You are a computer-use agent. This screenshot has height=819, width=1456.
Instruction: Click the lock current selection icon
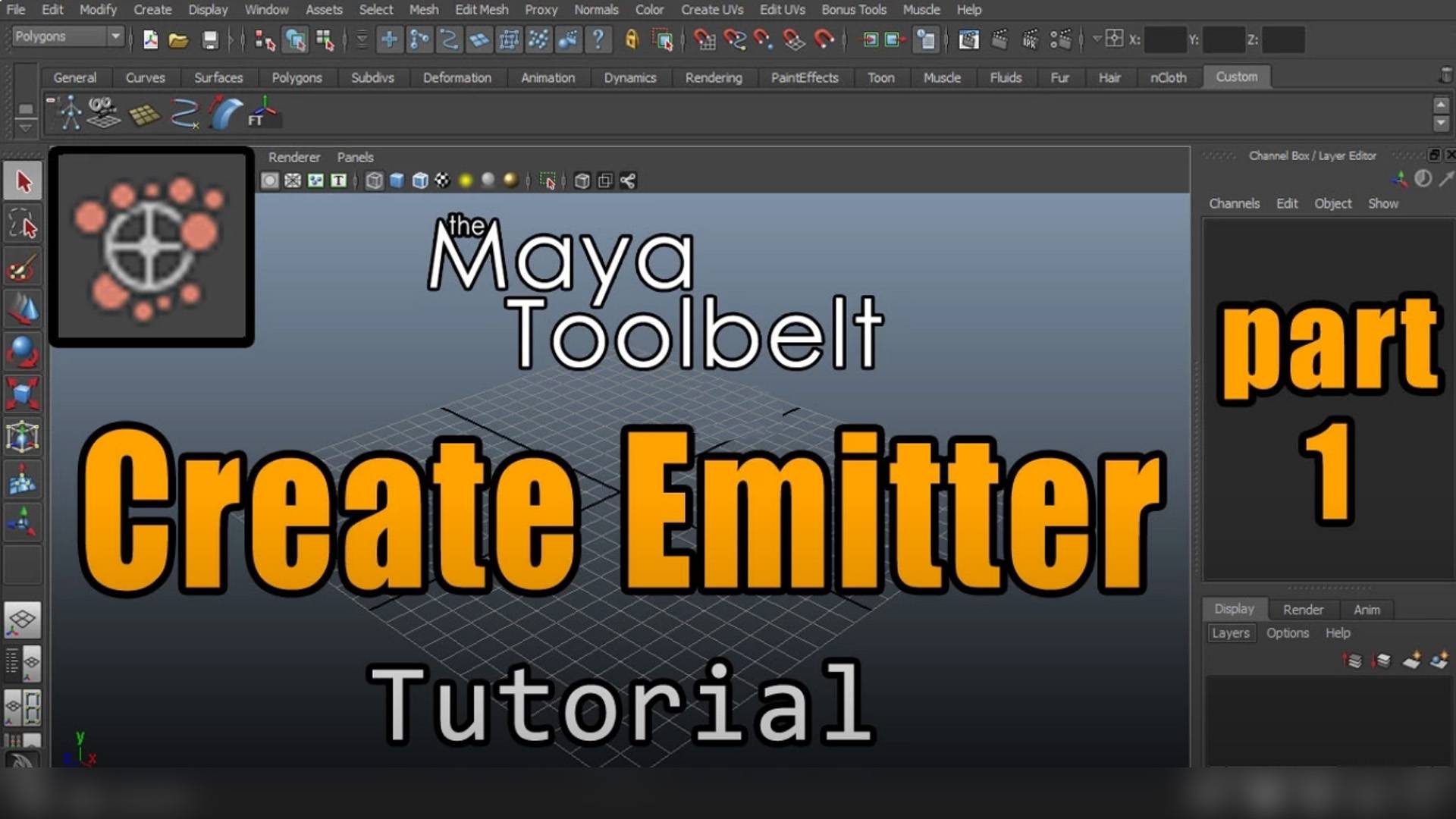coord(632,39)
